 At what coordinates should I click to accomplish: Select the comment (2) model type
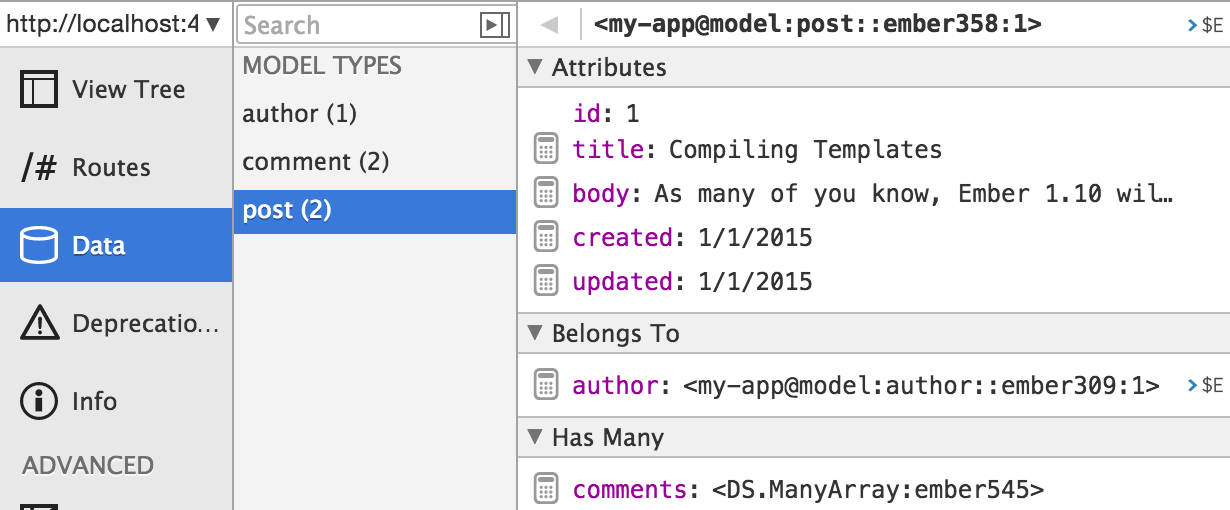[315, 162]
